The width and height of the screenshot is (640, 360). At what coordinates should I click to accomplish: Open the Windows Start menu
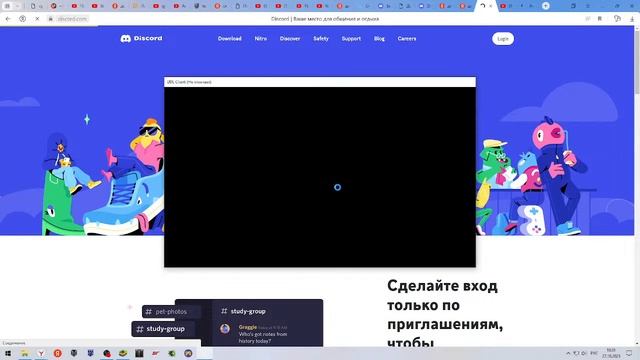[8, 353]
